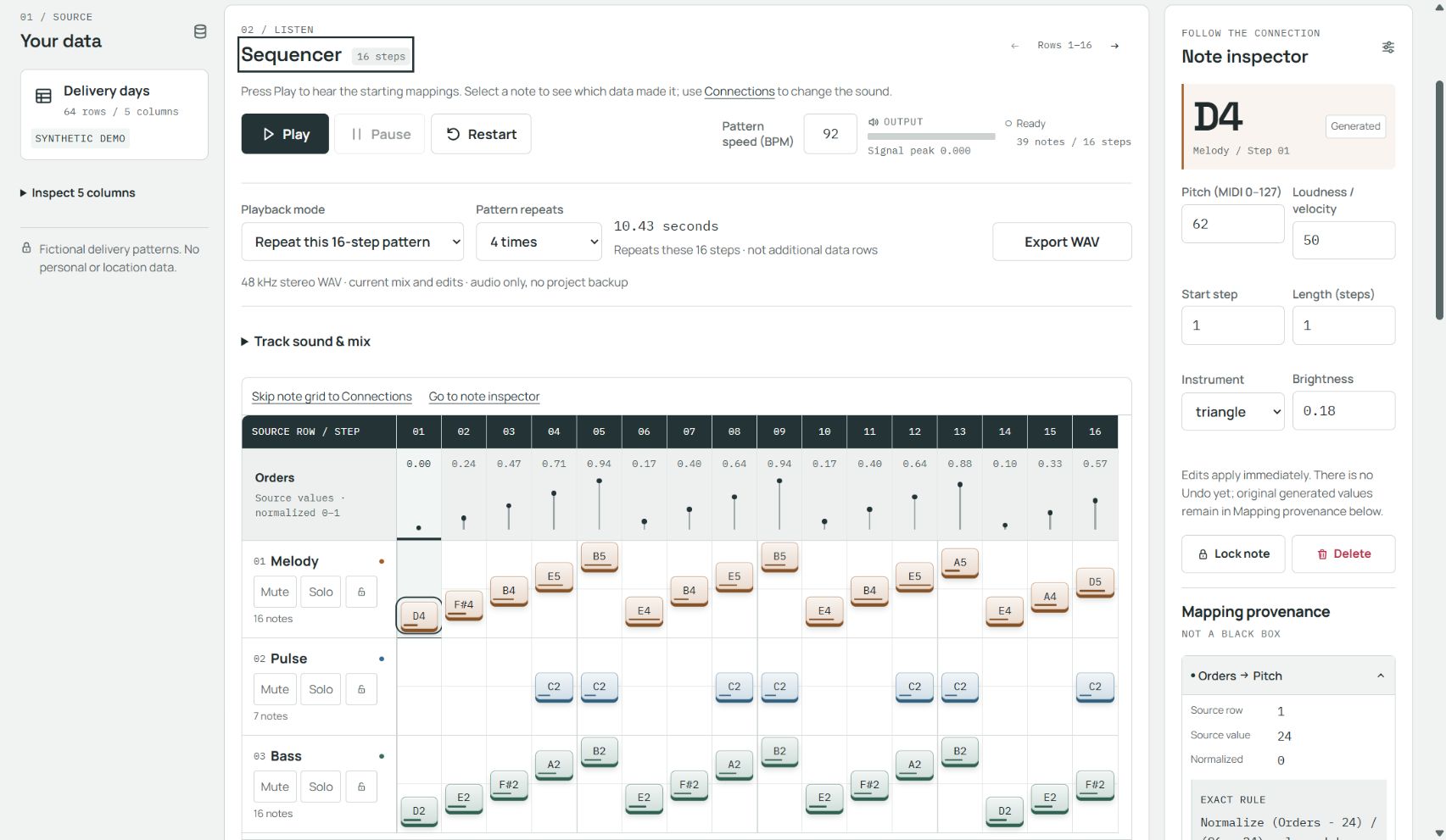Image resolution: width=1446 pixels, height=840 pixels.
Task: Select the D2 note in Bass step 14
Action: click(x=1005, y=811)
